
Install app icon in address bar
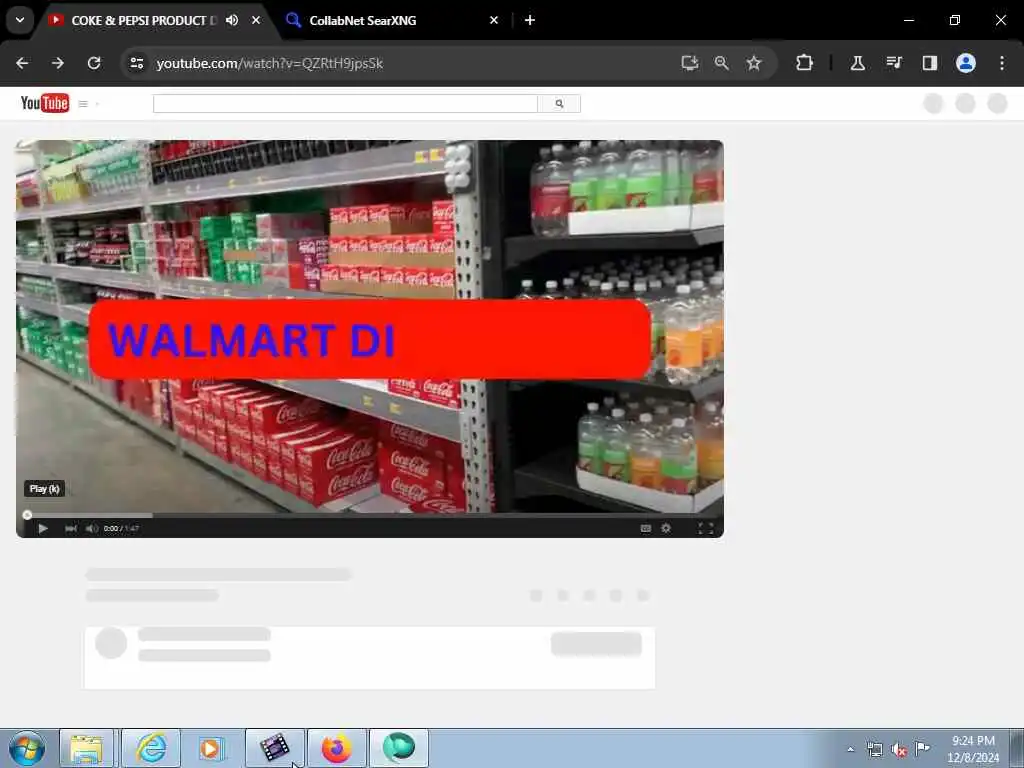(690, 63)
